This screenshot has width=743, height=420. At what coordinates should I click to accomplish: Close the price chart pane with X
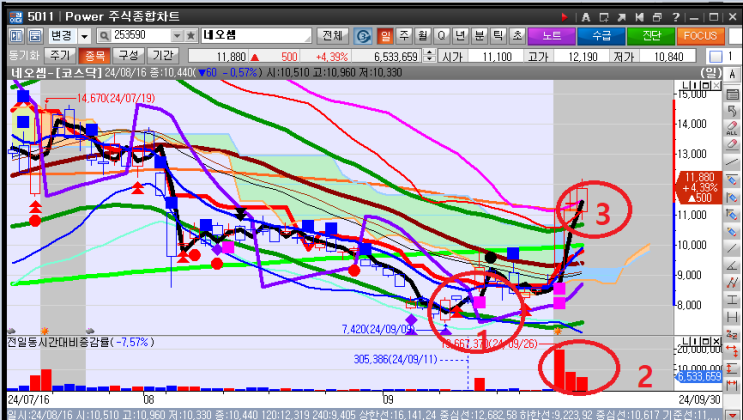pos(716,85)
